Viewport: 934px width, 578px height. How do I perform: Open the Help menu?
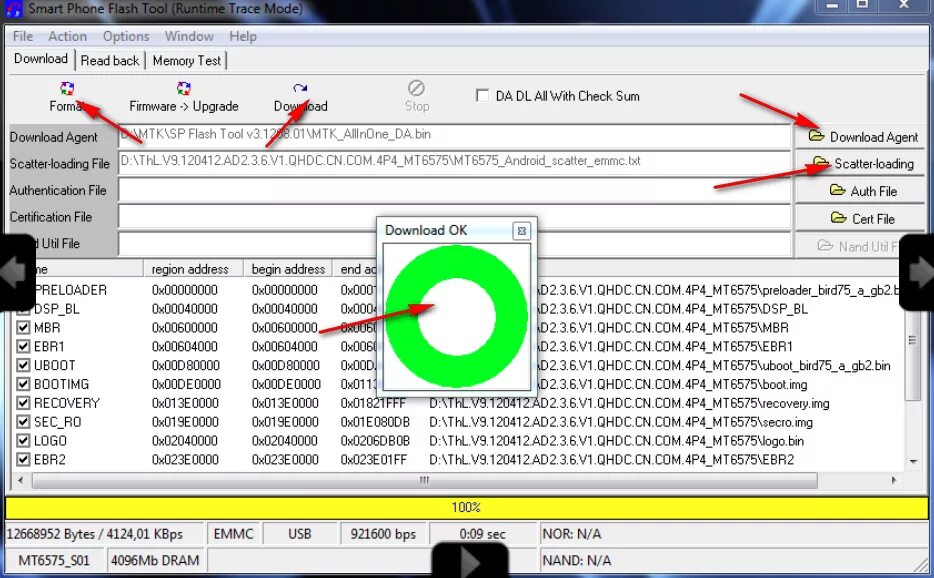pos(242,36)
